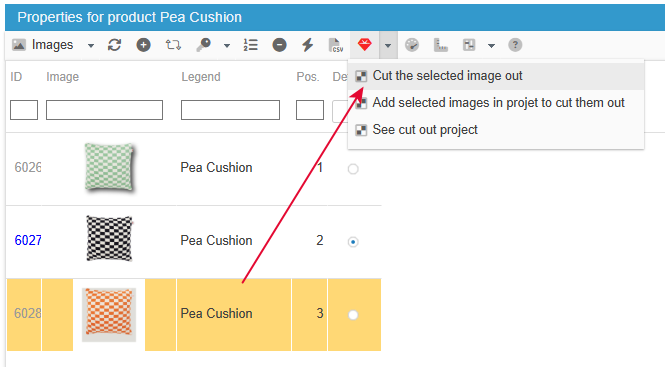Click the CSV export icon

(336, 45)
